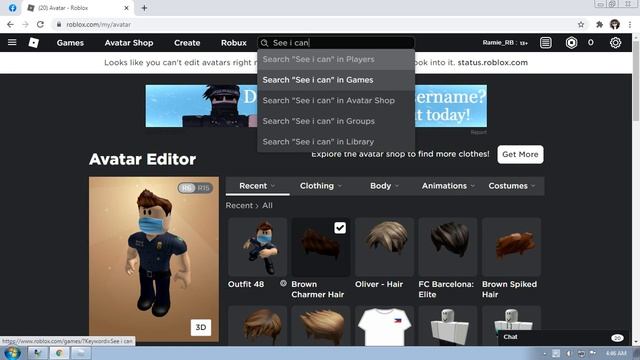This screenshot has width=640, height=360.
Task: Reload the Roblox page
Action: point(40,24)
